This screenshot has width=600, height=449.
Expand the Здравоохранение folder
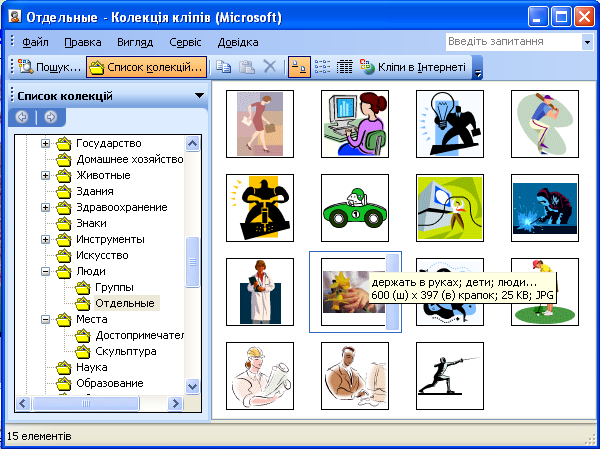click(x=46, y=207)
